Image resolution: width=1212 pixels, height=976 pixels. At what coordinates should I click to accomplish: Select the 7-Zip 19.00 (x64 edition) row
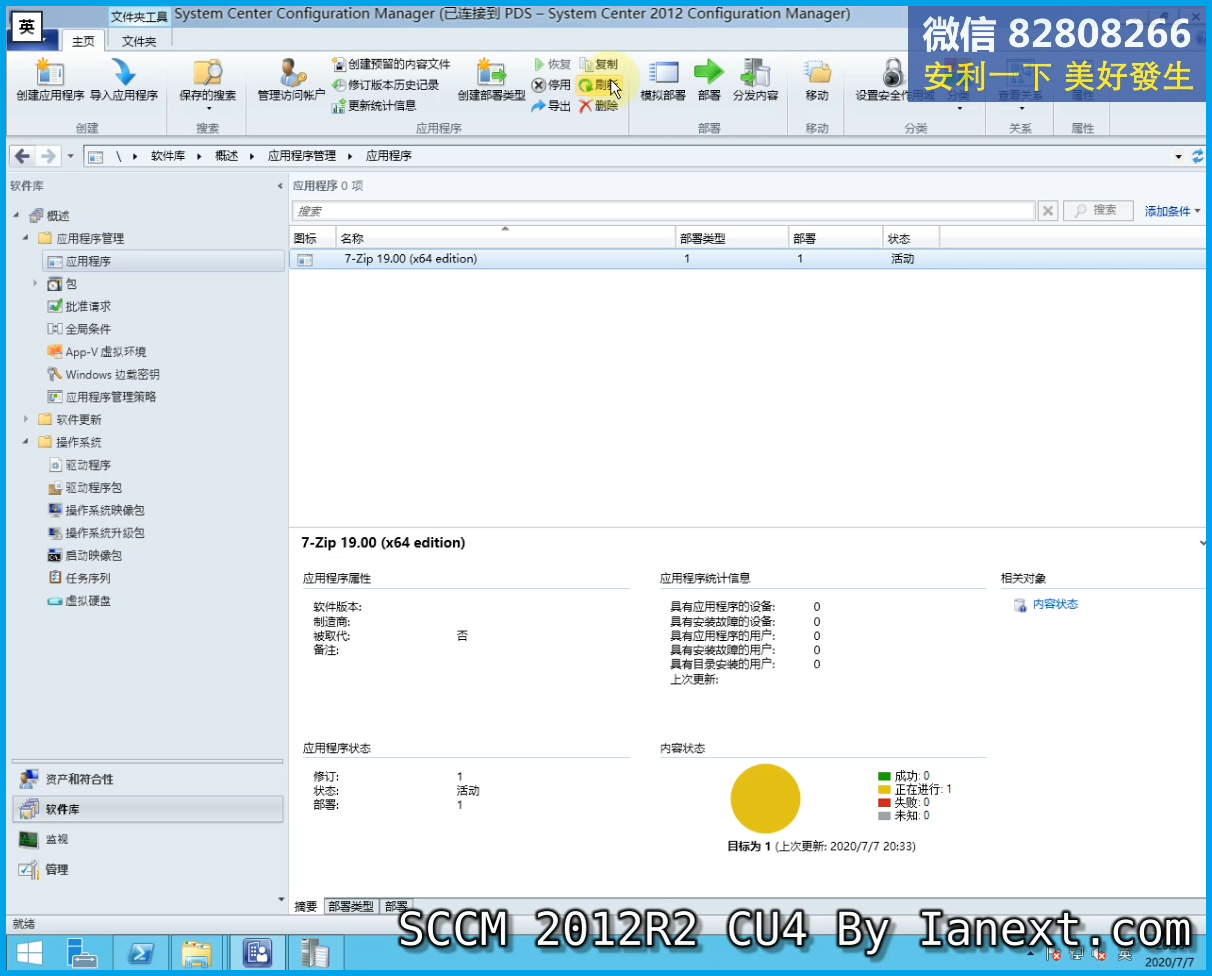746,259
